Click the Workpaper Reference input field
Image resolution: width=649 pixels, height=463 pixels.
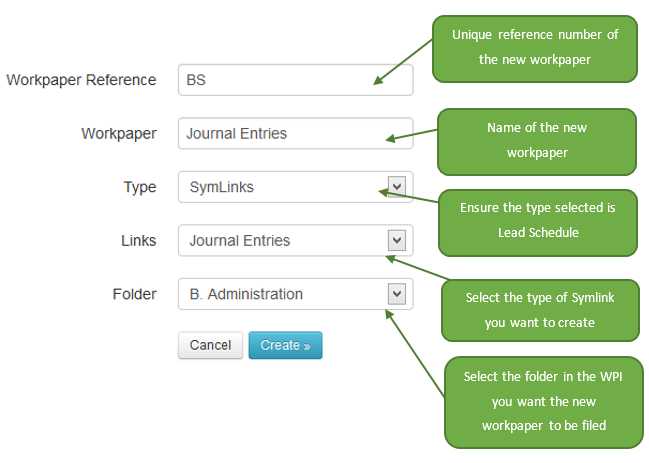tap(294, 80)
